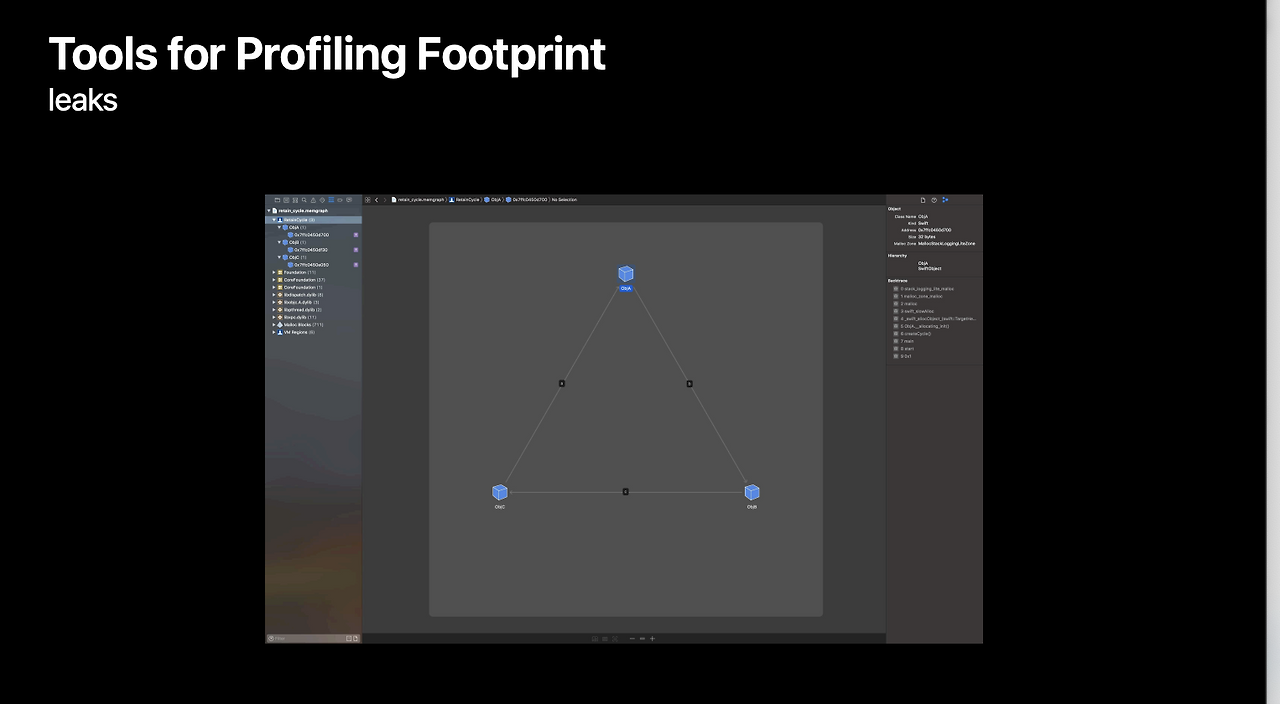The image size is (1280, 704).
Task: Open the Find navigator magnifier icon
Action: (304, 200)
